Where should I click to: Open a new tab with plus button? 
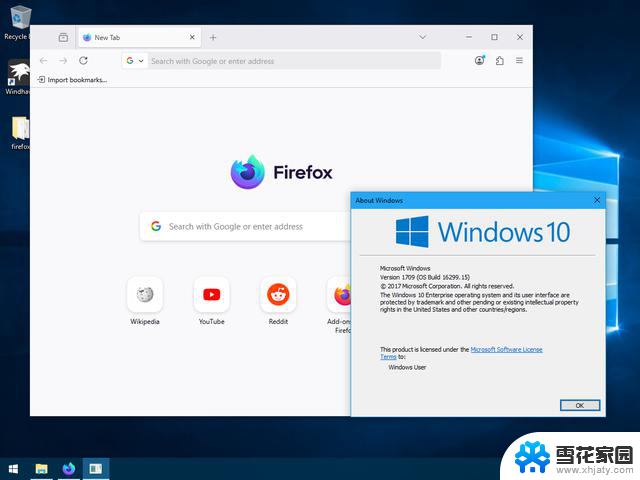pyautogui.click(x=213, y=38)
